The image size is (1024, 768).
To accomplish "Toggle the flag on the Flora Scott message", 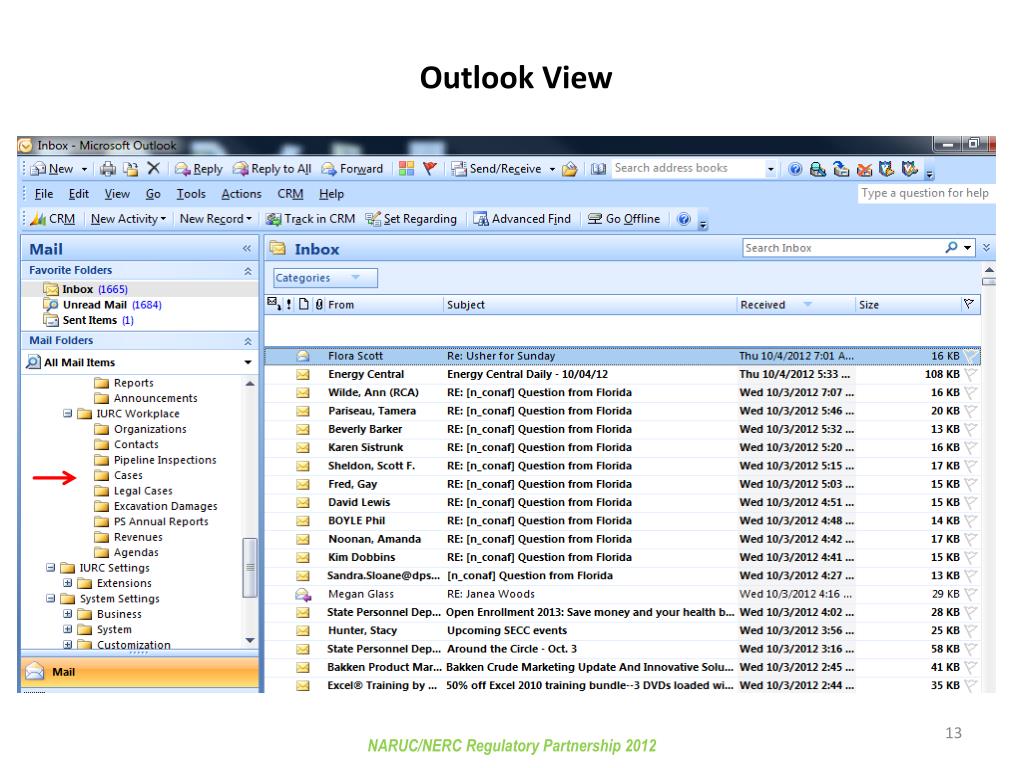I will point(971,356).
